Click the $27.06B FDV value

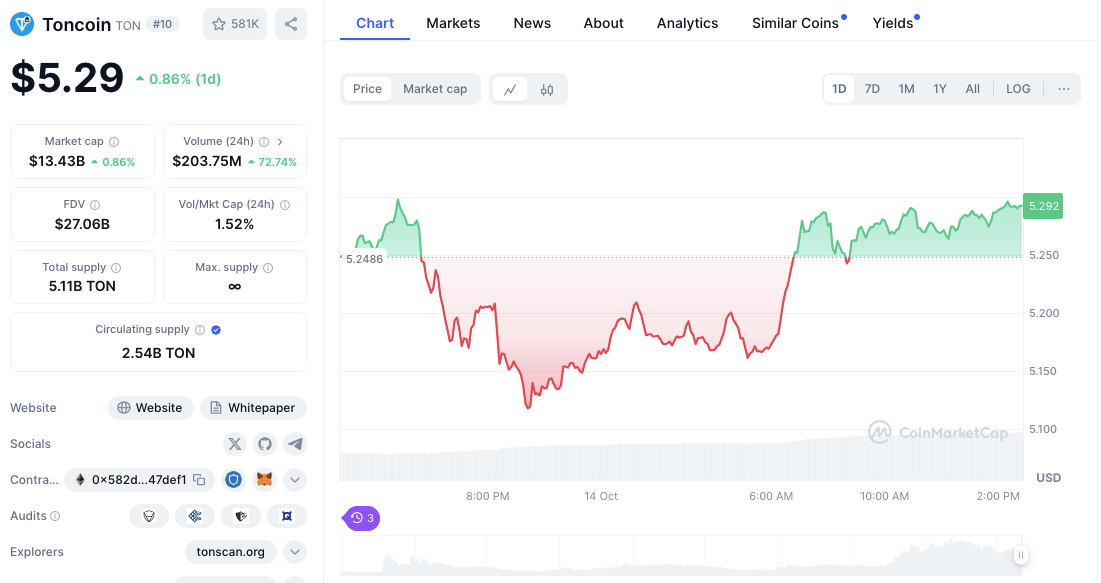82,224
